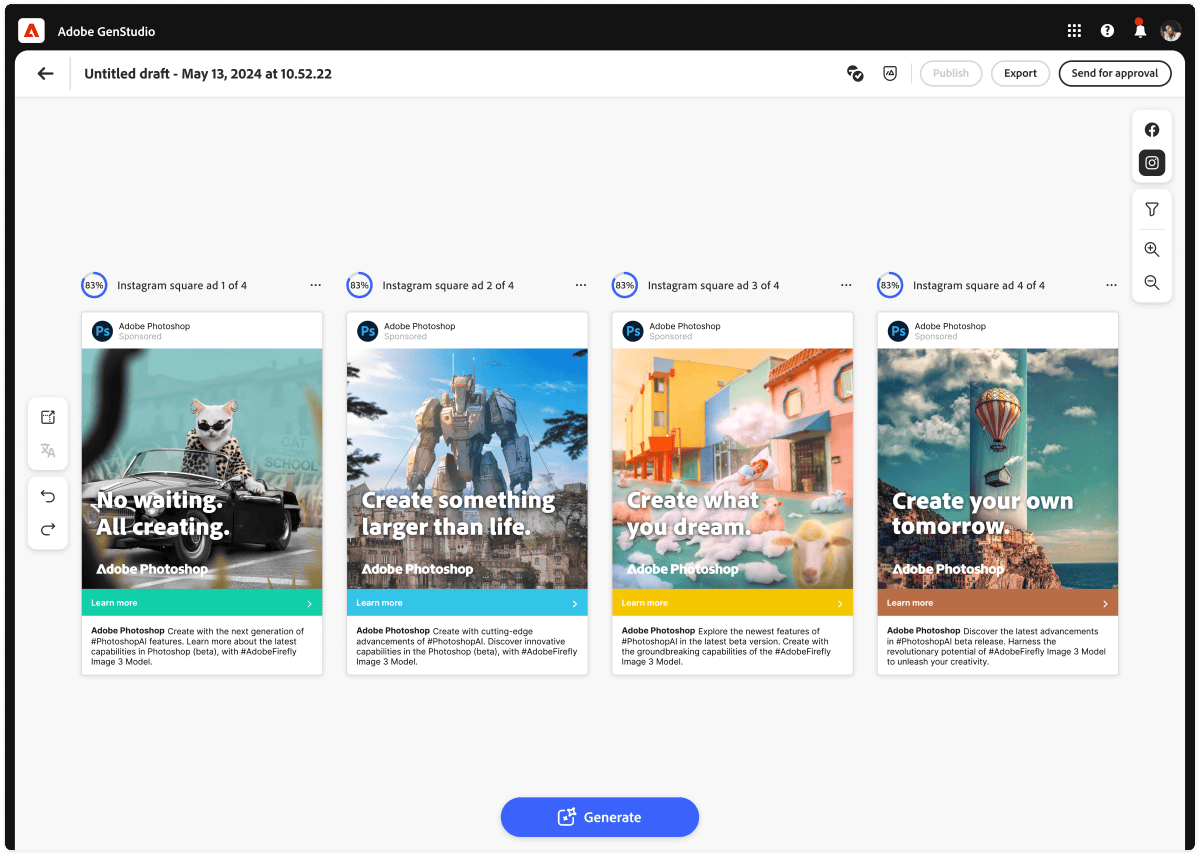The image size is (1200, 856).
Task: Open the help question mark icon
Action: point(1107,31)
